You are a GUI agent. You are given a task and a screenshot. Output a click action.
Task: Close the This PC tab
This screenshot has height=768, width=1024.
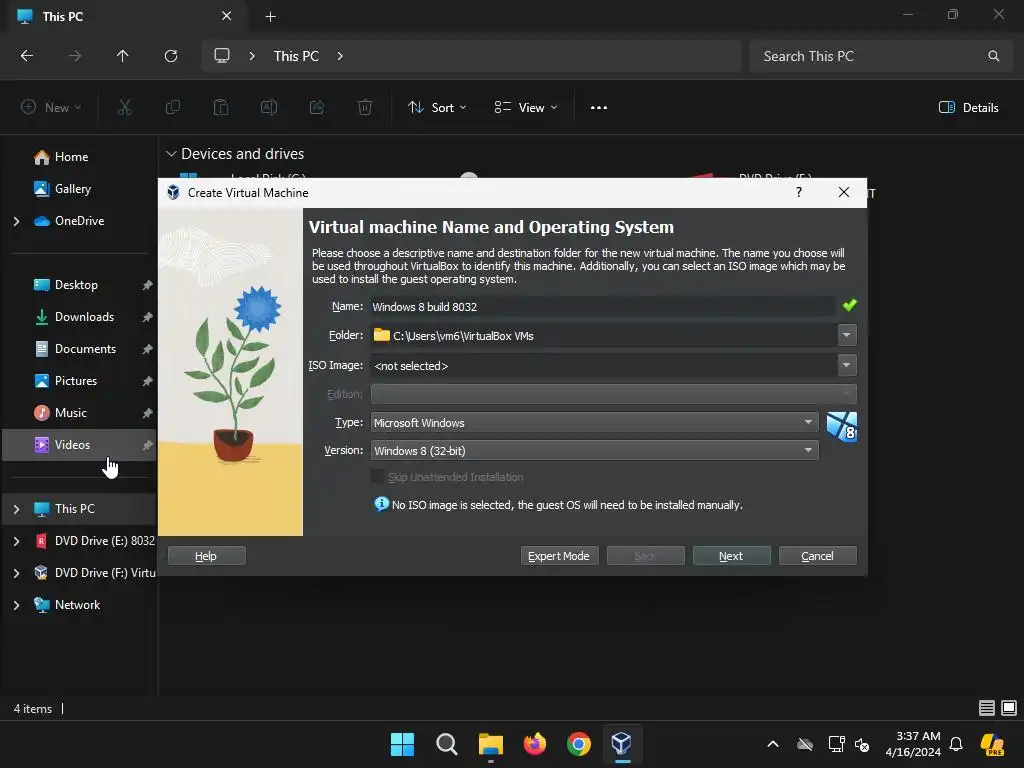pos(226,16)
